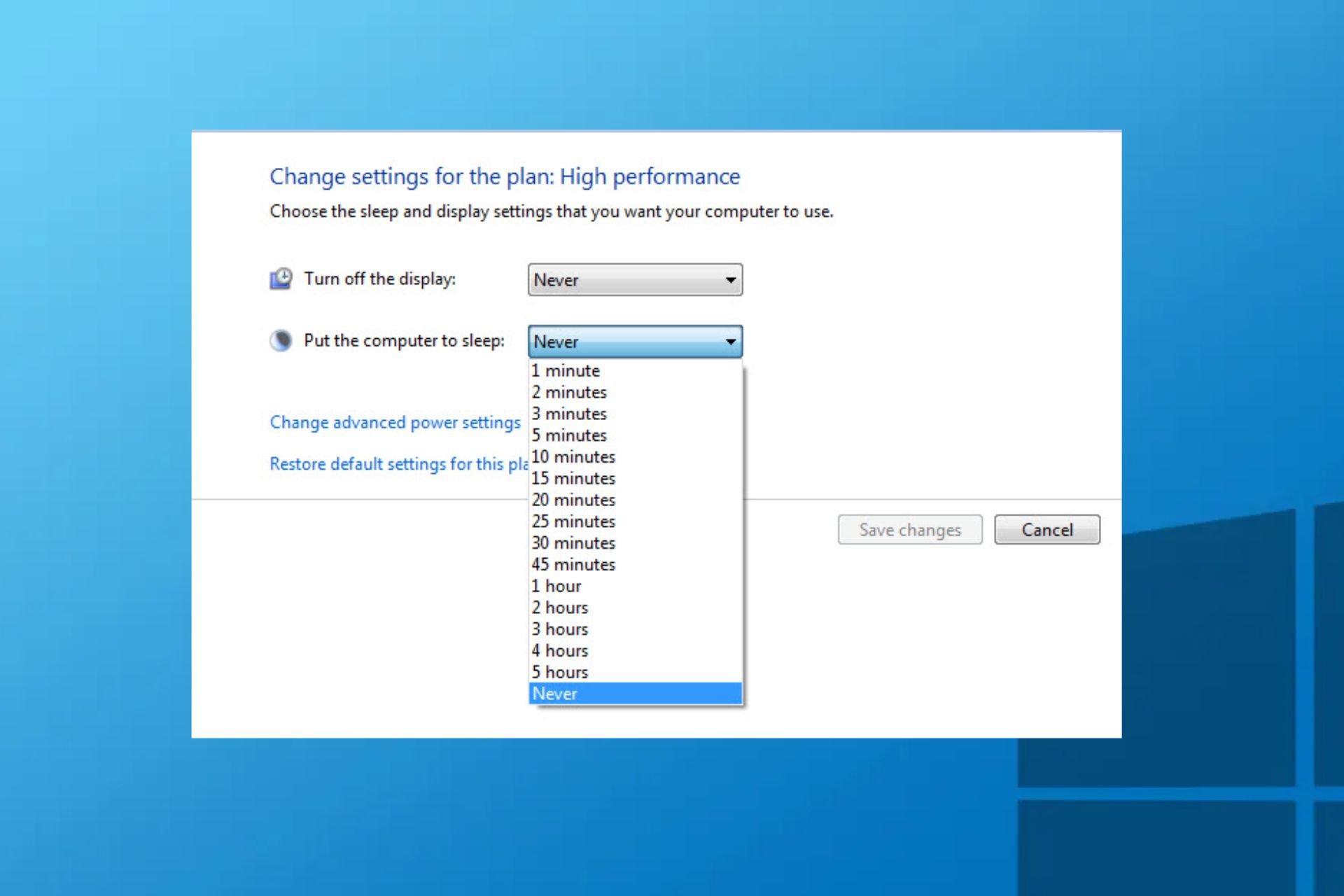This screenshot has width=1344, height=896.
Task: Select 15 minutes sleep option
Action: pos(635,478)
